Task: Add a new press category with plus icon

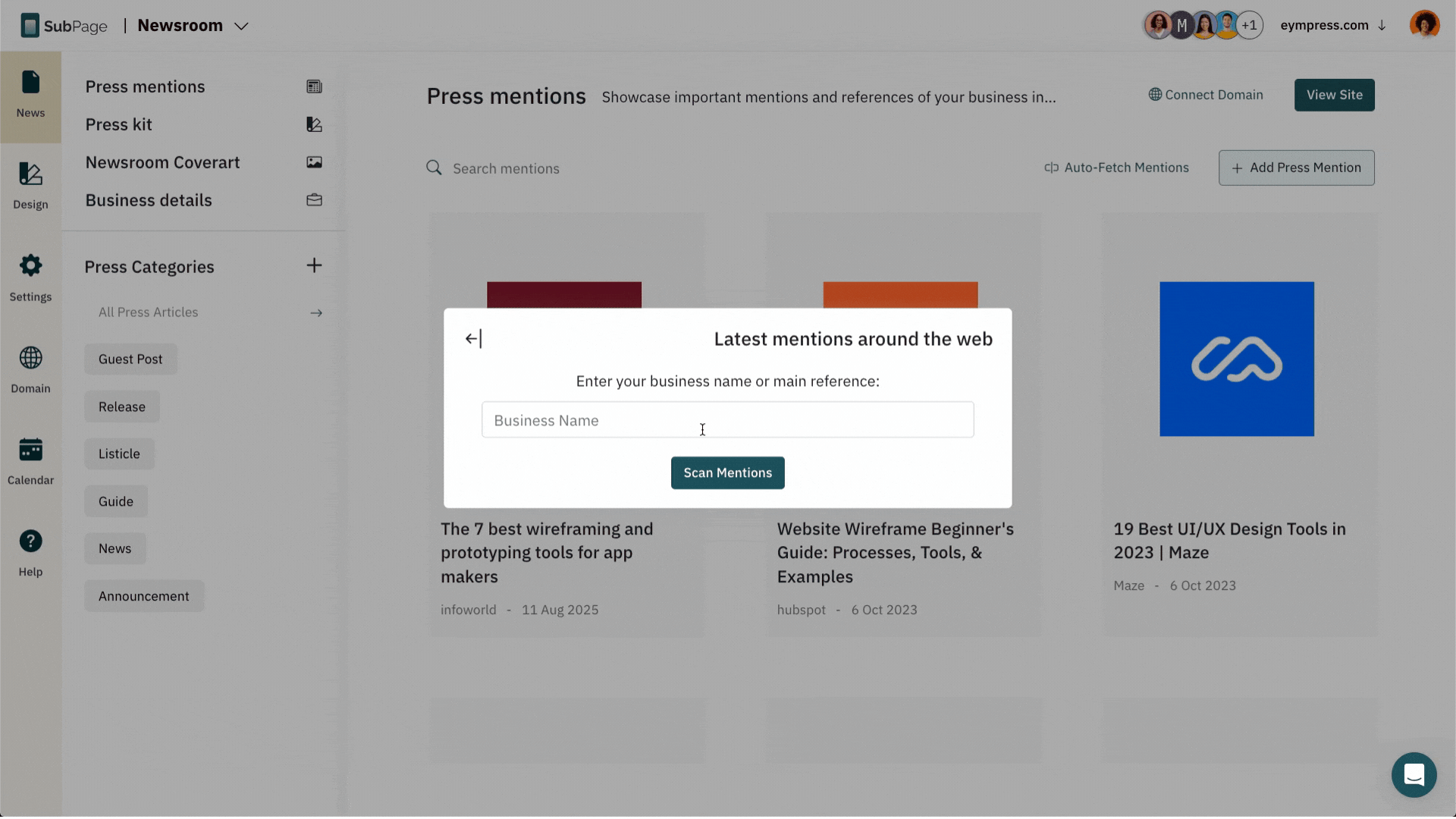Action: tap(314, 265)
